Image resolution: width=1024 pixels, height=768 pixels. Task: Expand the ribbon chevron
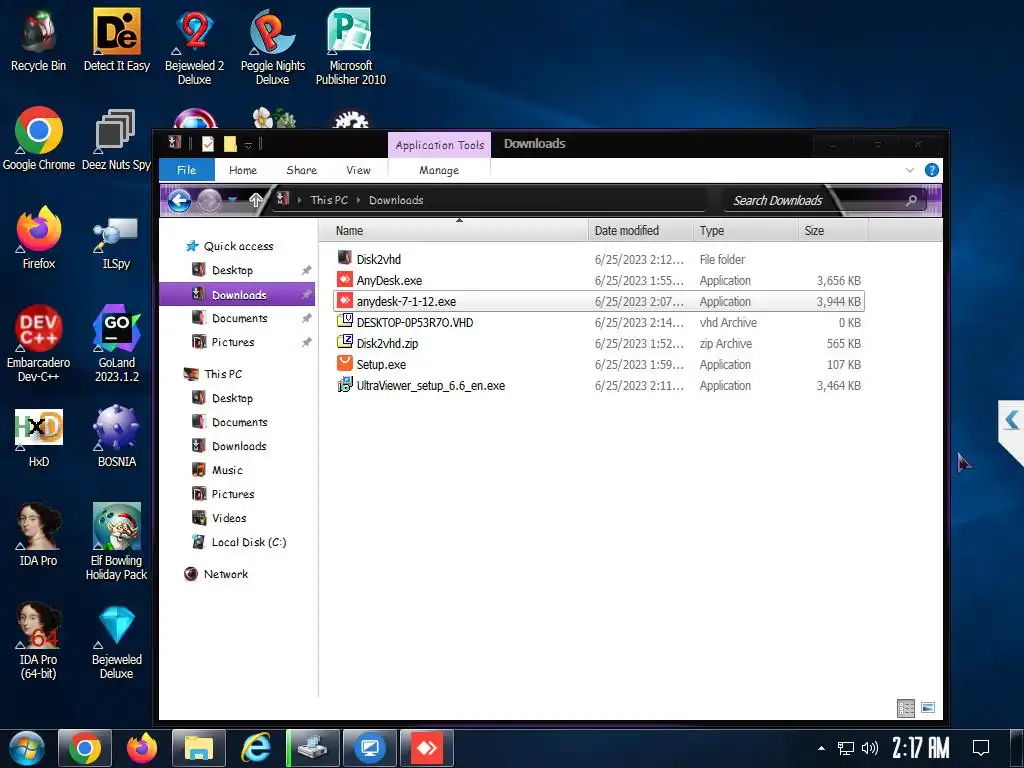[x=910, y=170]
